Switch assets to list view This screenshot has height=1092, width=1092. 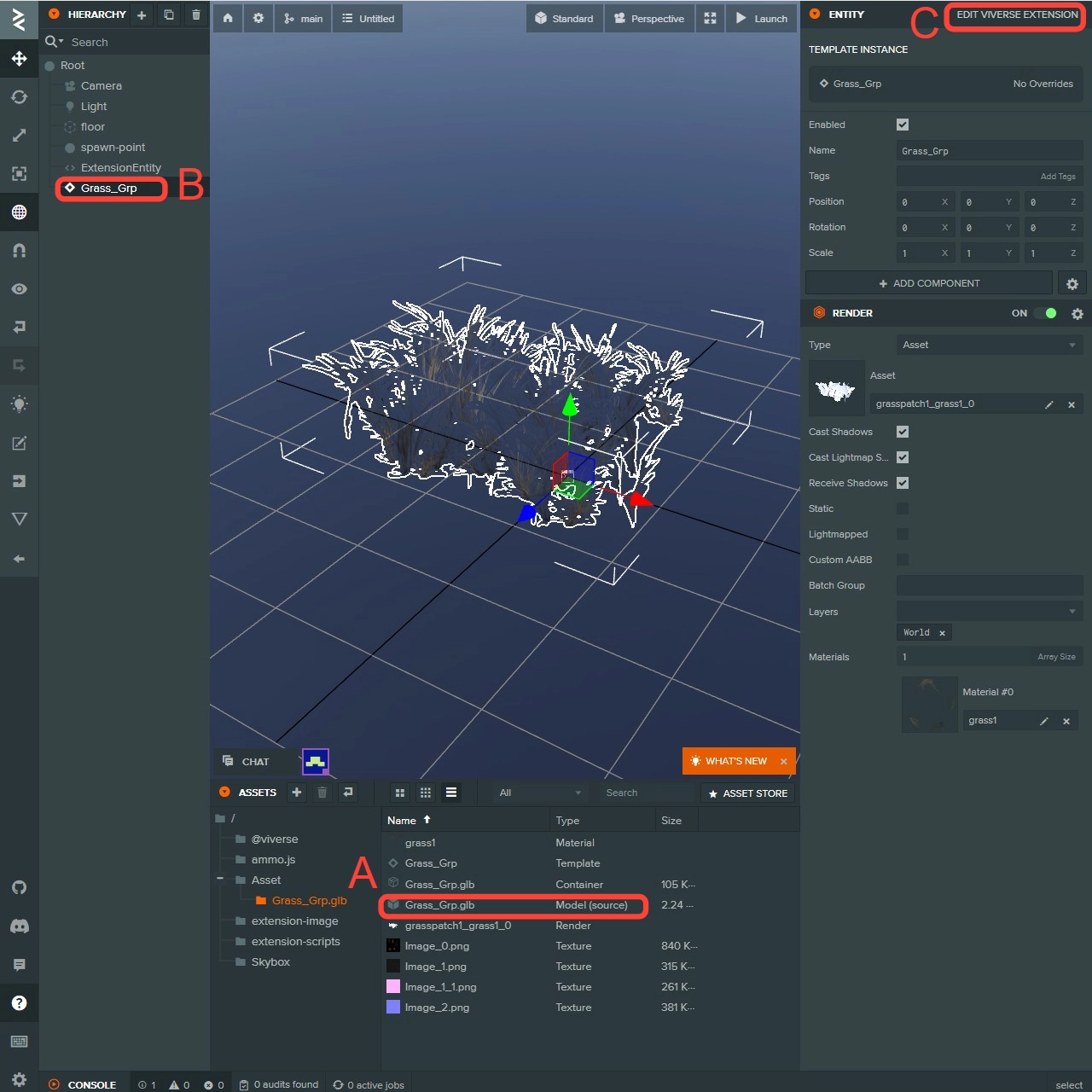(x=451, y=793)
